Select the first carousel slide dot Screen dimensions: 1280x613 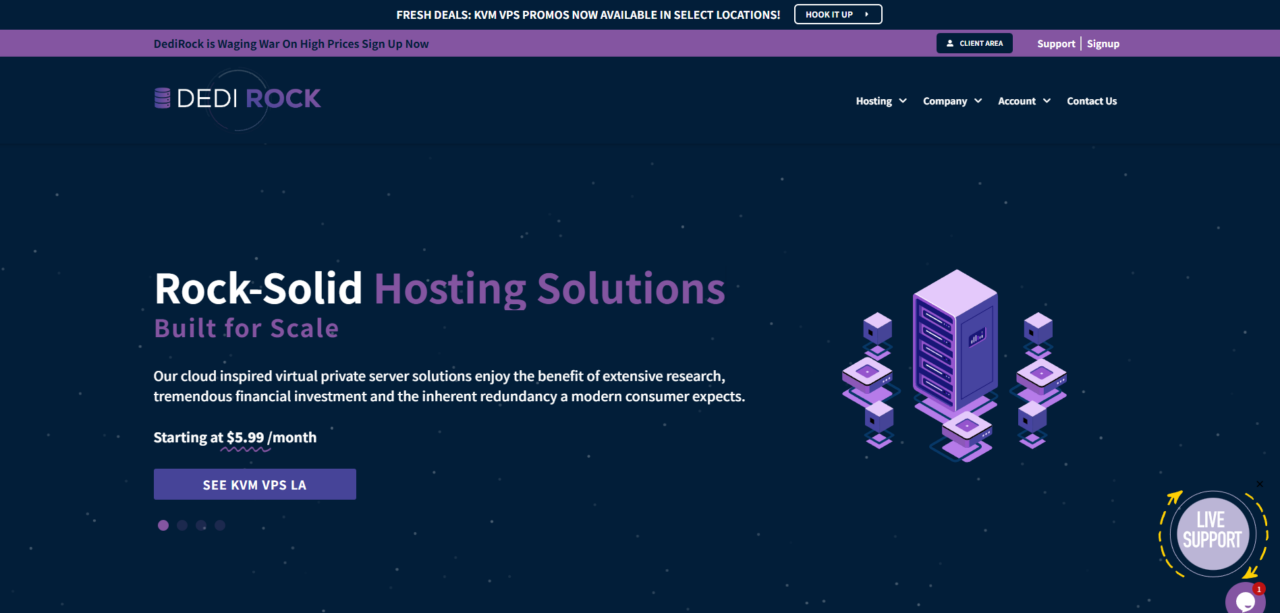163,525
